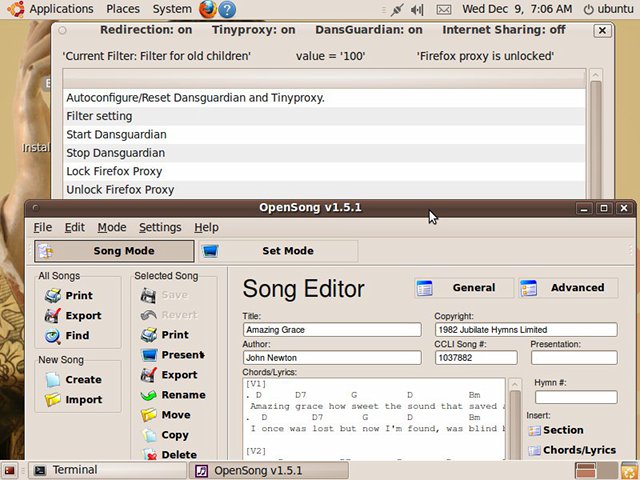Create a new song

point(73,380)
